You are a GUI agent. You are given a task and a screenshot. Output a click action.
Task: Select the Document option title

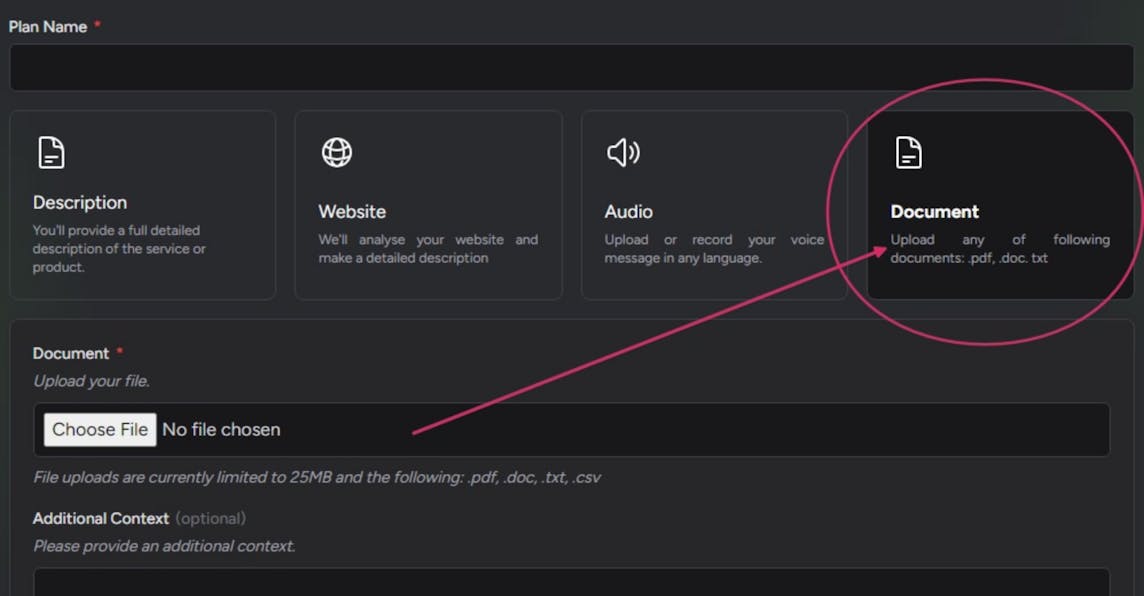(935, 212)
